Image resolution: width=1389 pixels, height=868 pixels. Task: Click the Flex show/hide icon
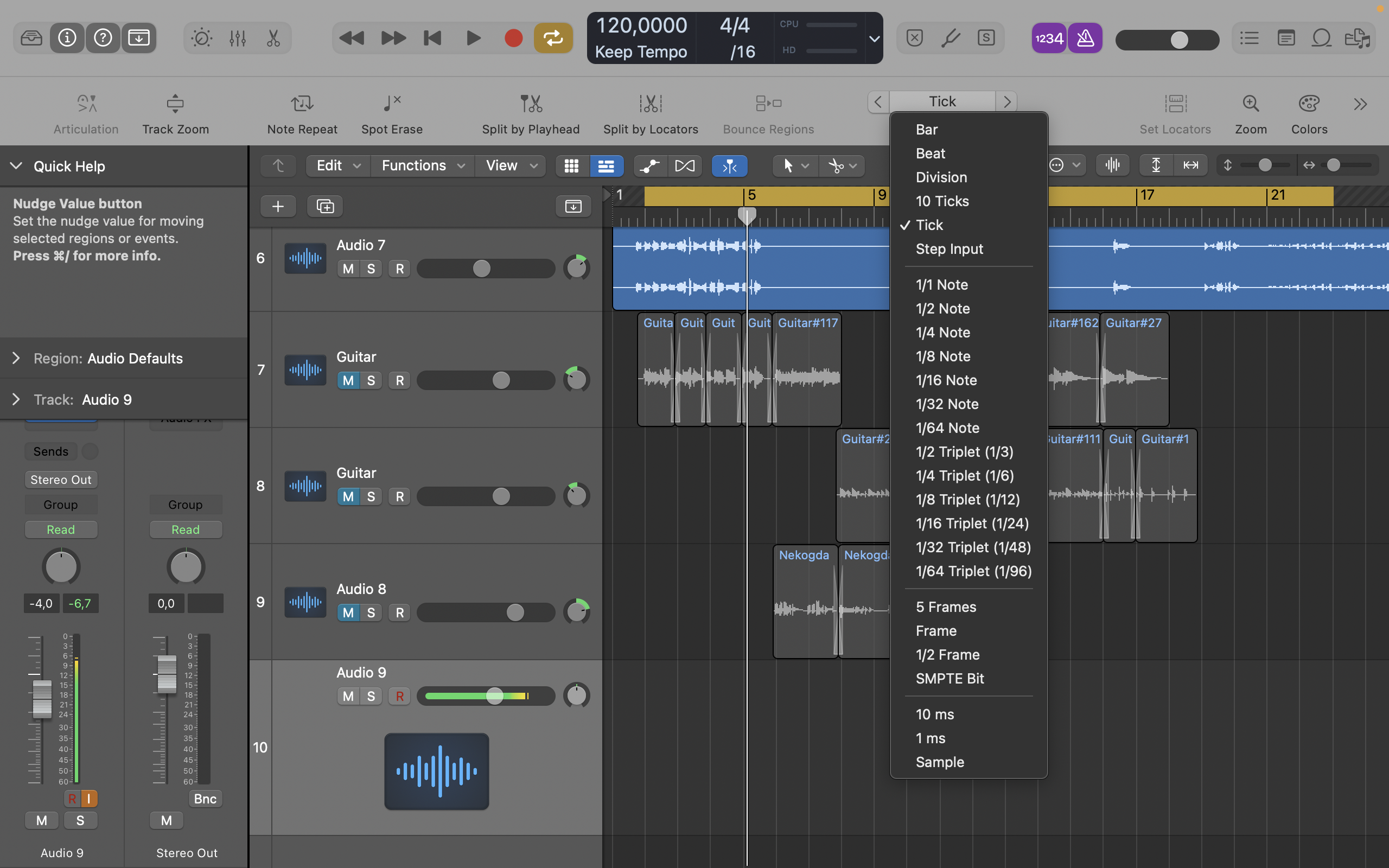pos(684,166)
